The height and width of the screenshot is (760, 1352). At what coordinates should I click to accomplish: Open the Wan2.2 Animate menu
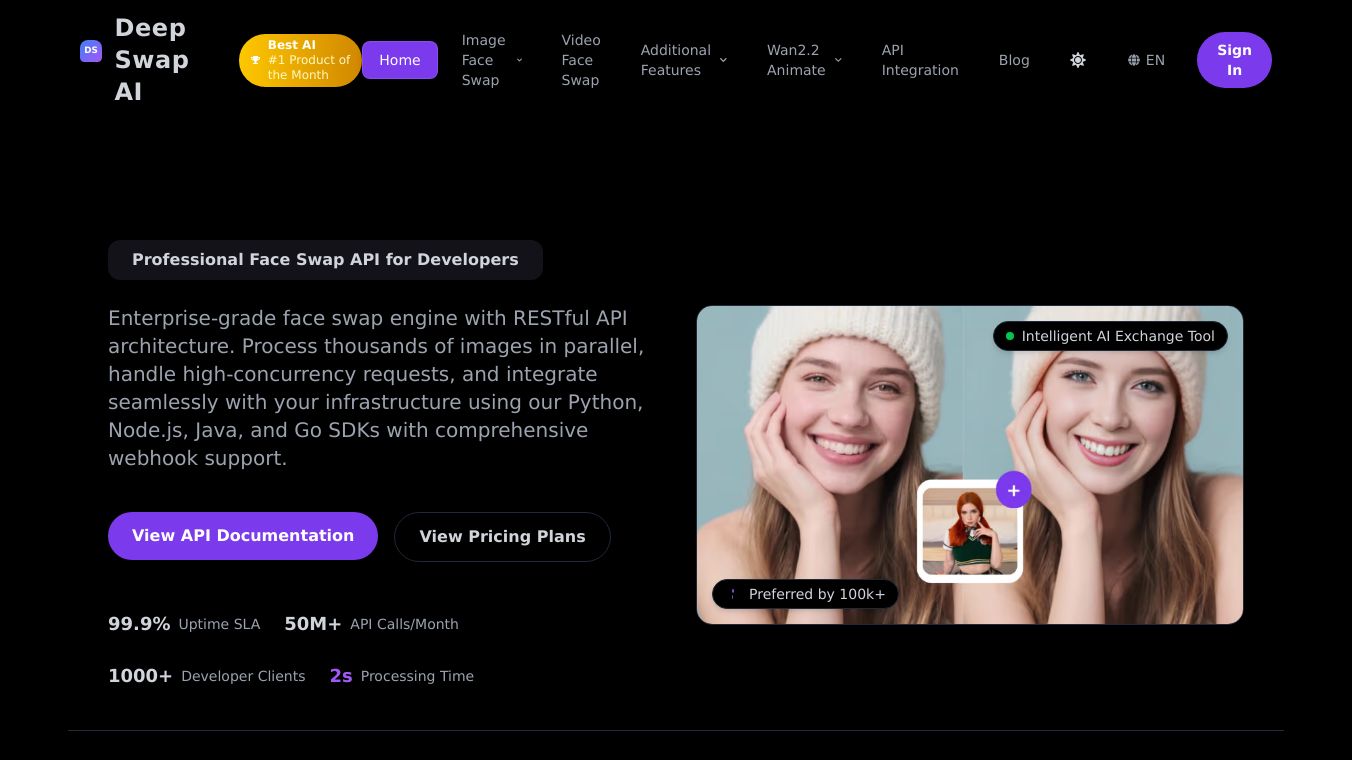[x=804, y=60]
